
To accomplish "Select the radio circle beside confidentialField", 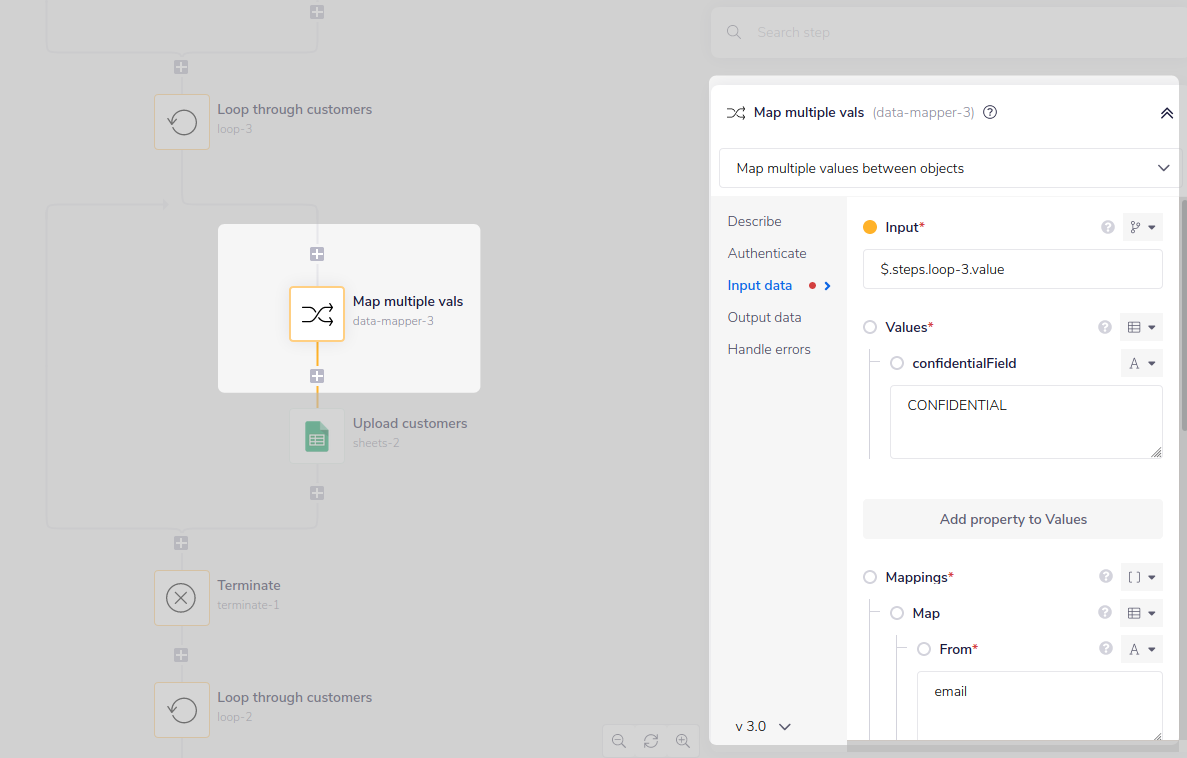I will (x=896, y=363).
